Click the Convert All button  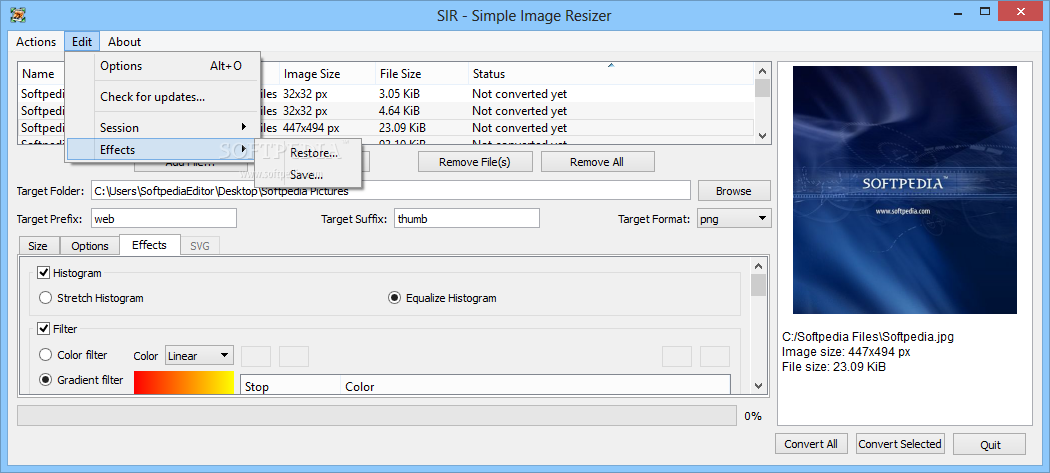click(x=811, y=444)
